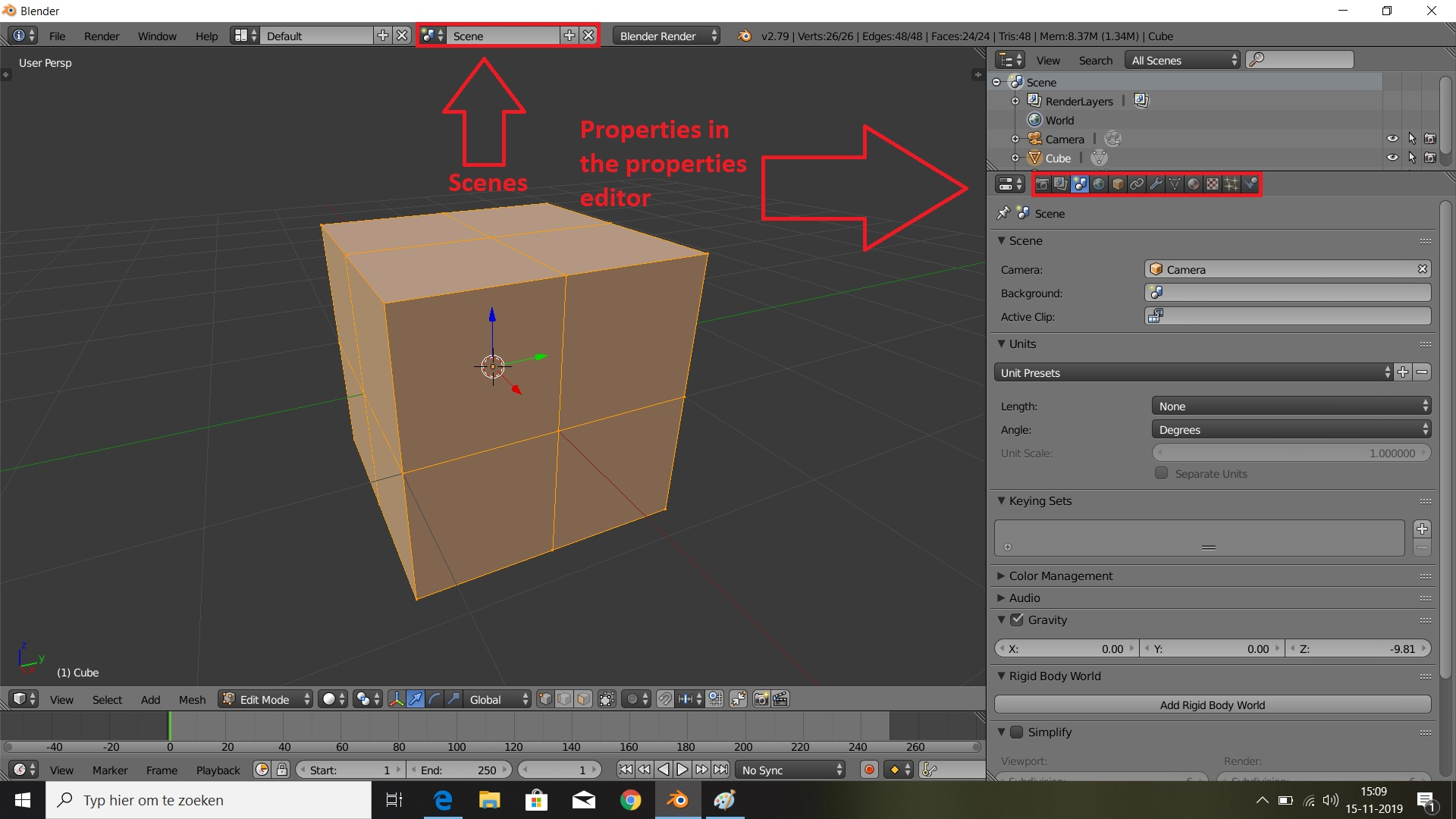Expand the Color Management panel
Screen dimensions: 1456x819
pos(1060,576)
